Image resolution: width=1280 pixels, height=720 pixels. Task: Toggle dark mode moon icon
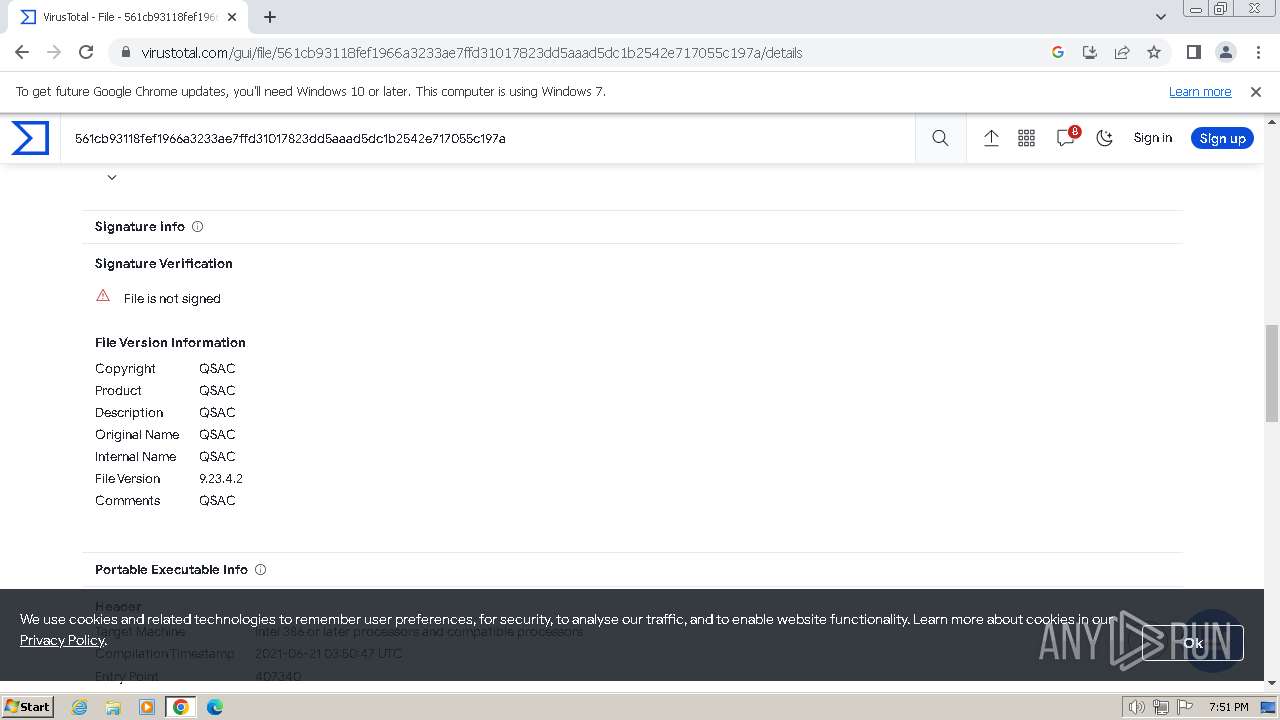[1104, 138]
